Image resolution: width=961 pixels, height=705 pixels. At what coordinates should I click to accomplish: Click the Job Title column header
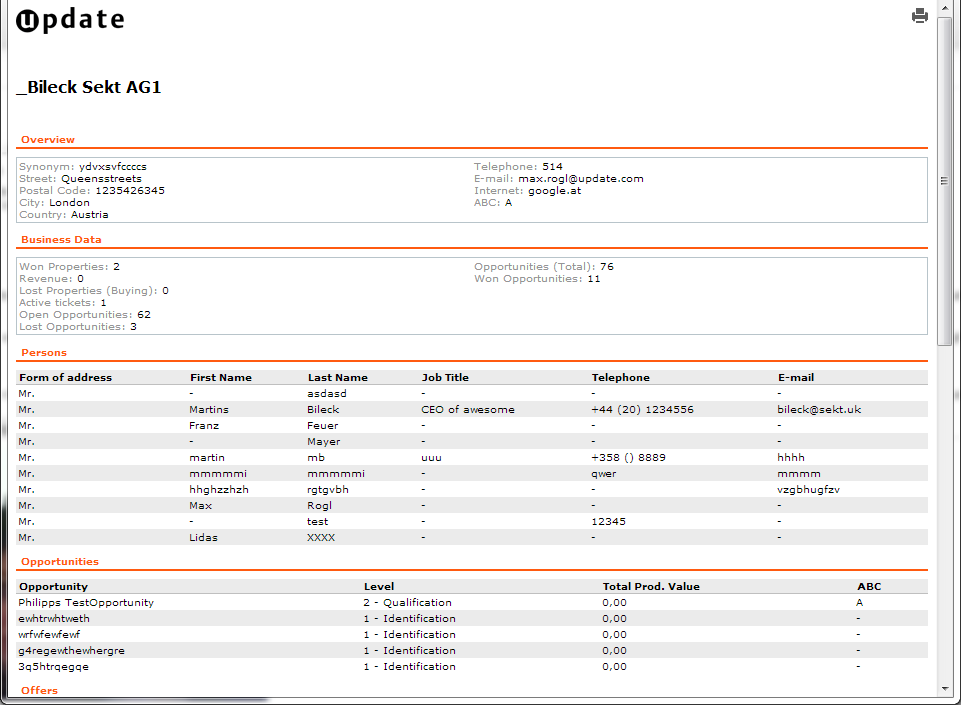tap(445, 378)
